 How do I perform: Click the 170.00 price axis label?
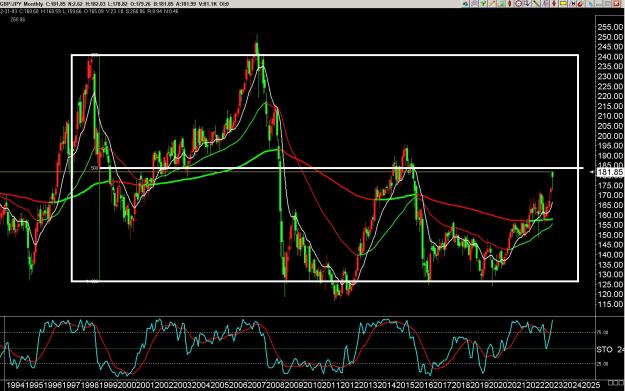click(610, 195)
